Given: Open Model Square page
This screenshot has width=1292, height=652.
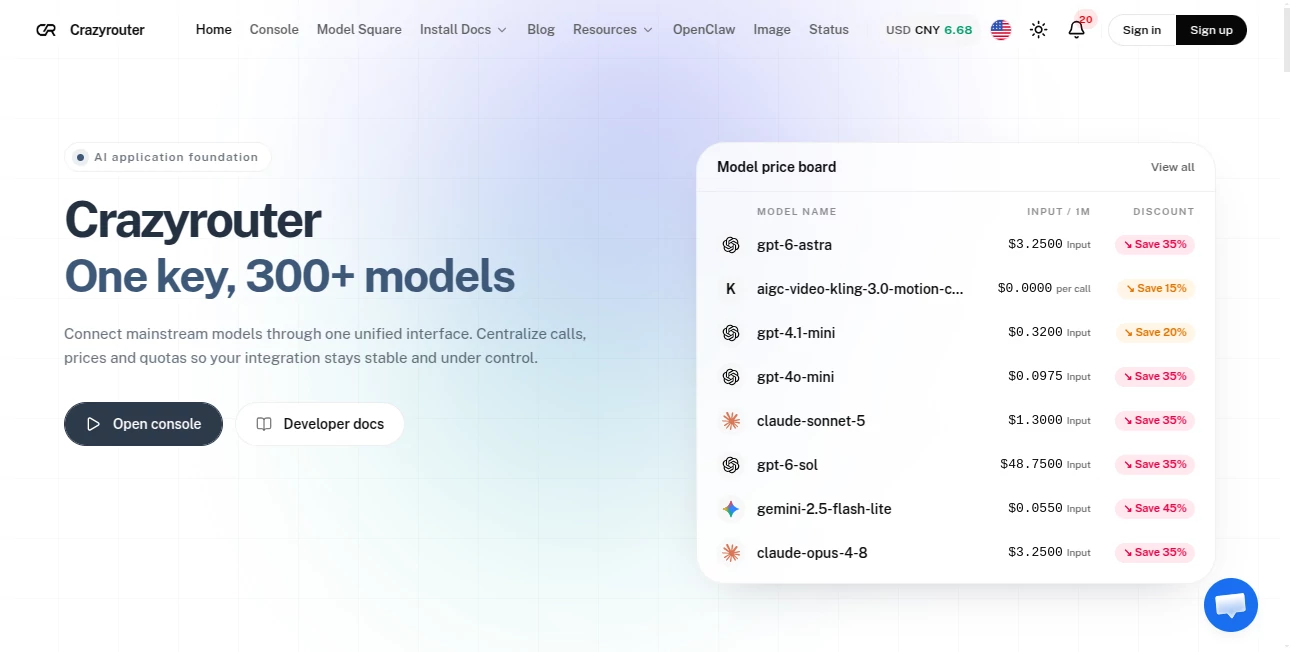Looking at the screenshot, I should point(359,30).
